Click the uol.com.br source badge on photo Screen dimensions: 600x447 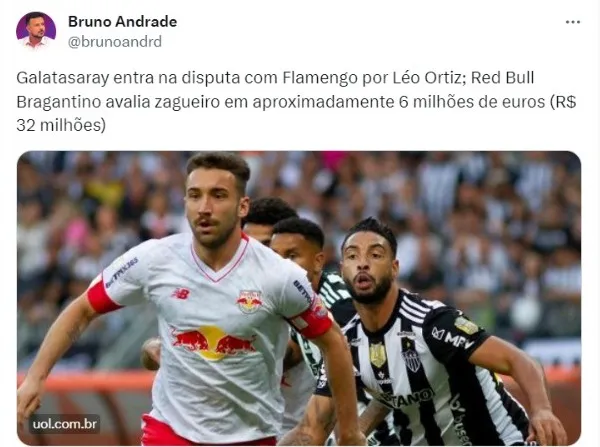[x=65, y=424]
